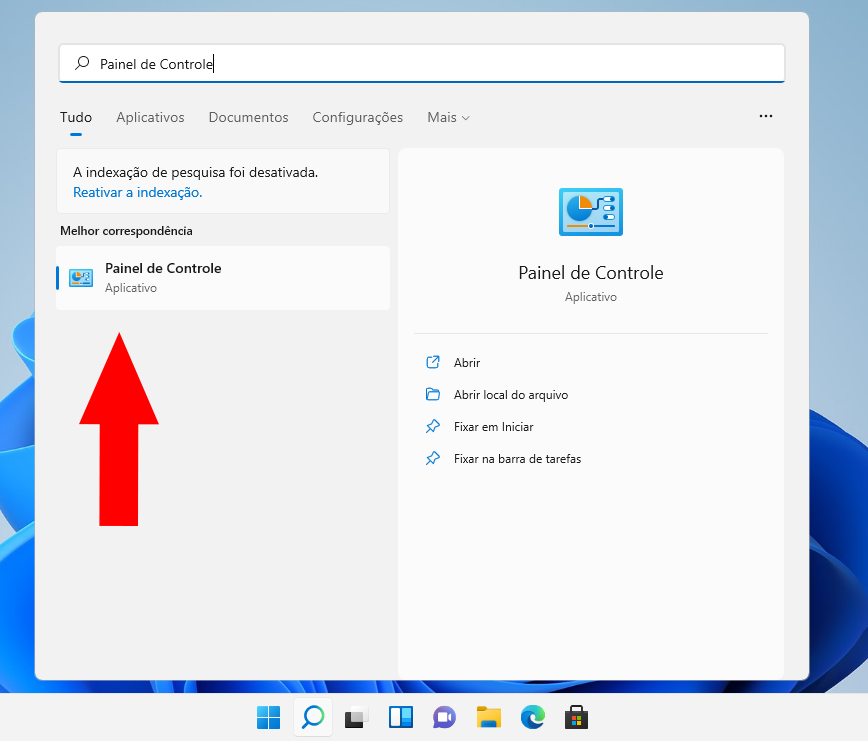Click the Search magnifier icon in taskbar
868x741 pixels.
tap(312, 717)
